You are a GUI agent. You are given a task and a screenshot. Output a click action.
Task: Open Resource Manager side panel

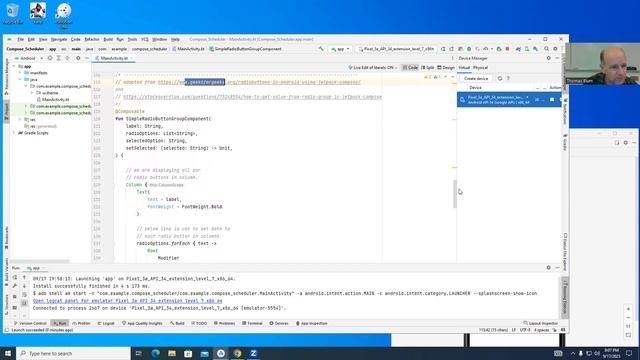pos(7,76)
